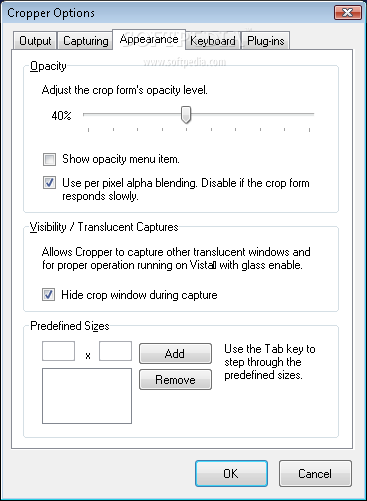Close the Cropper Options window
Image resolution: width=367 pixels, height=501 pixels.
point(348,13)
